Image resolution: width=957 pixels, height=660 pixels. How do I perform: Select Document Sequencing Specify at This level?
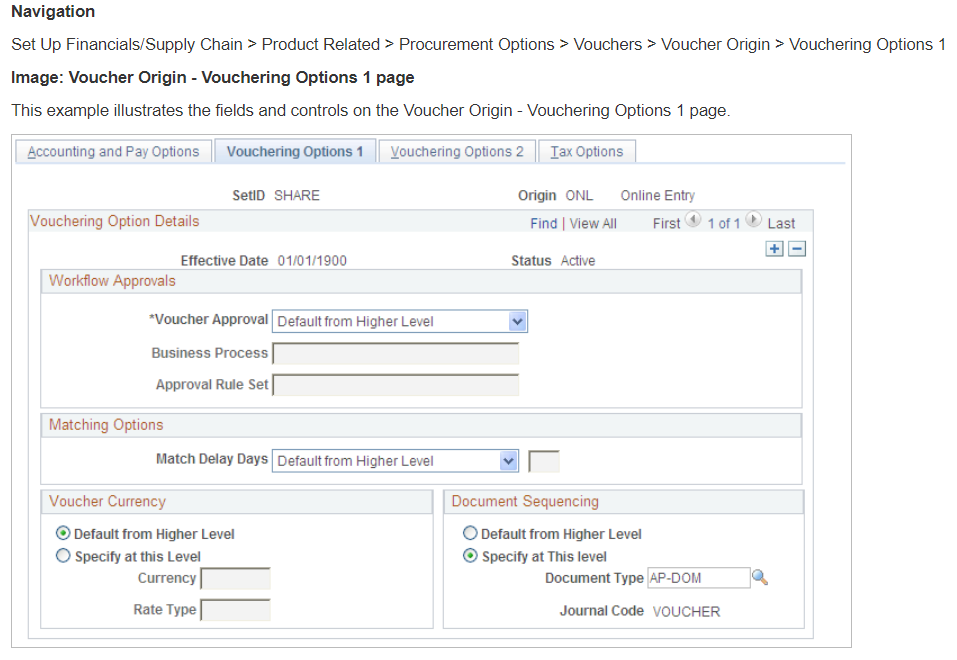[x=470, y=556]
